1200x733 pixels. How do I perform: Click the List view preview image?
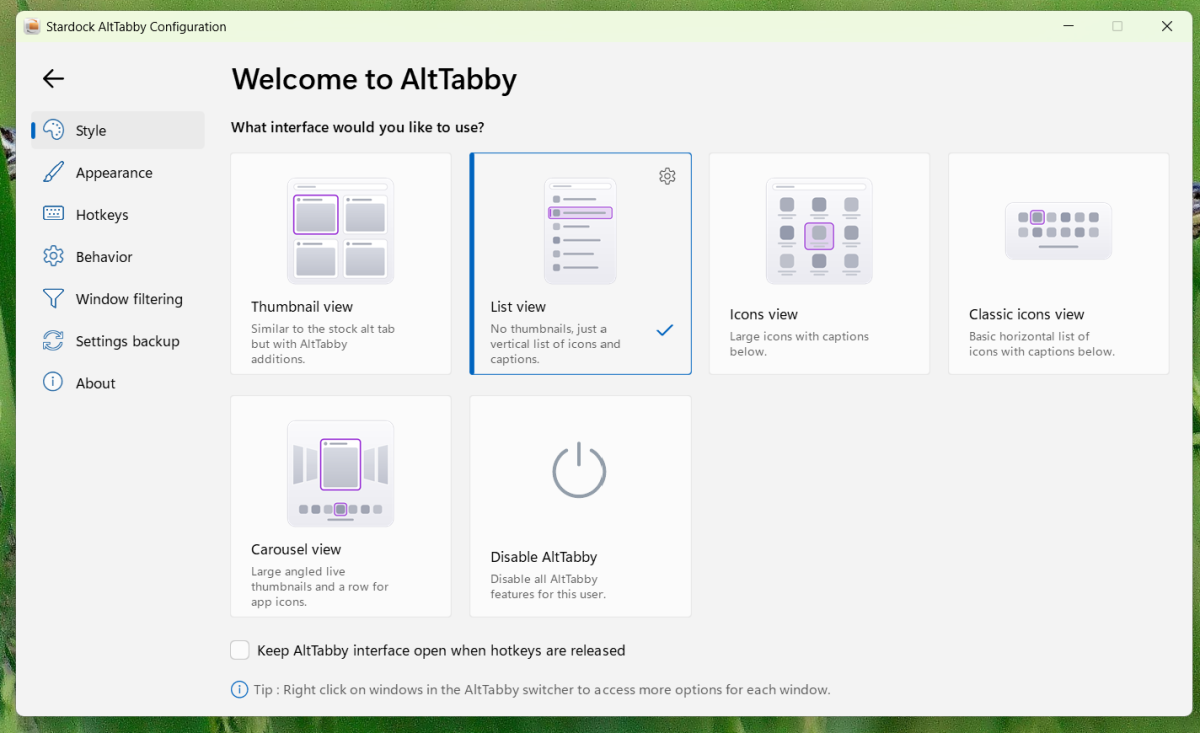coord(580,231)
